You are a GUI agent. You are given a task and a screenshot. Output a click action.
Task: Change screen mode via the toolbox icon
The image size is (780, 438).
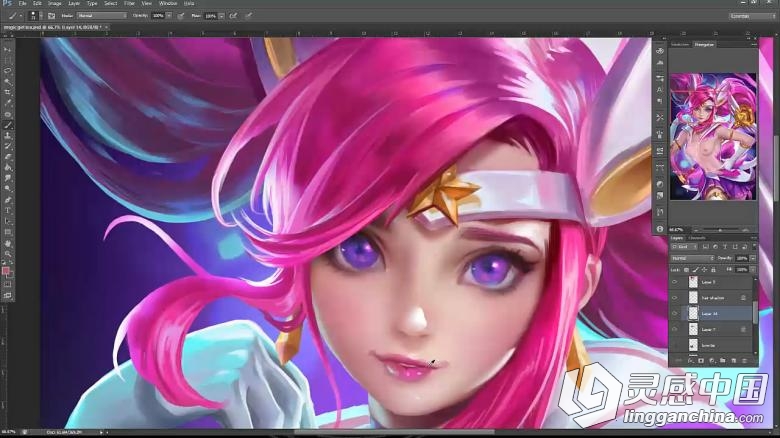(7, 295)
